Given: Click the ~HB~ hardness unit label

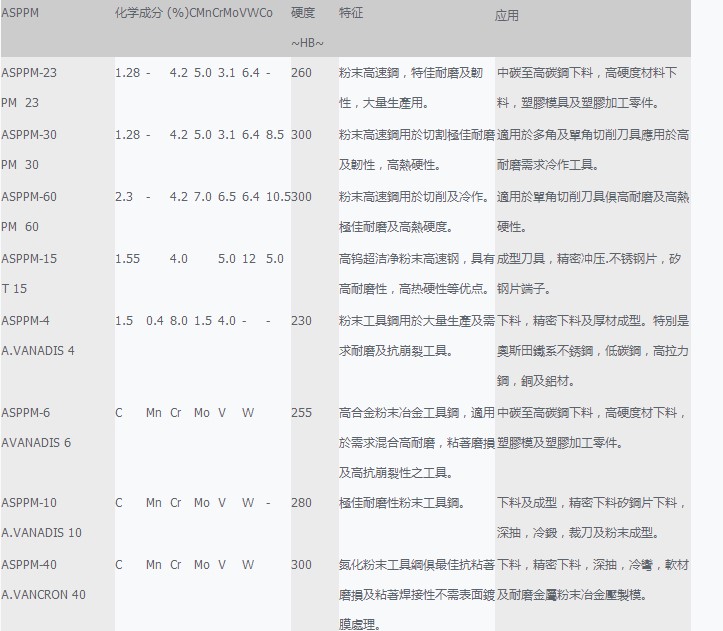Looking at the screenshot, I should [308, 43].
